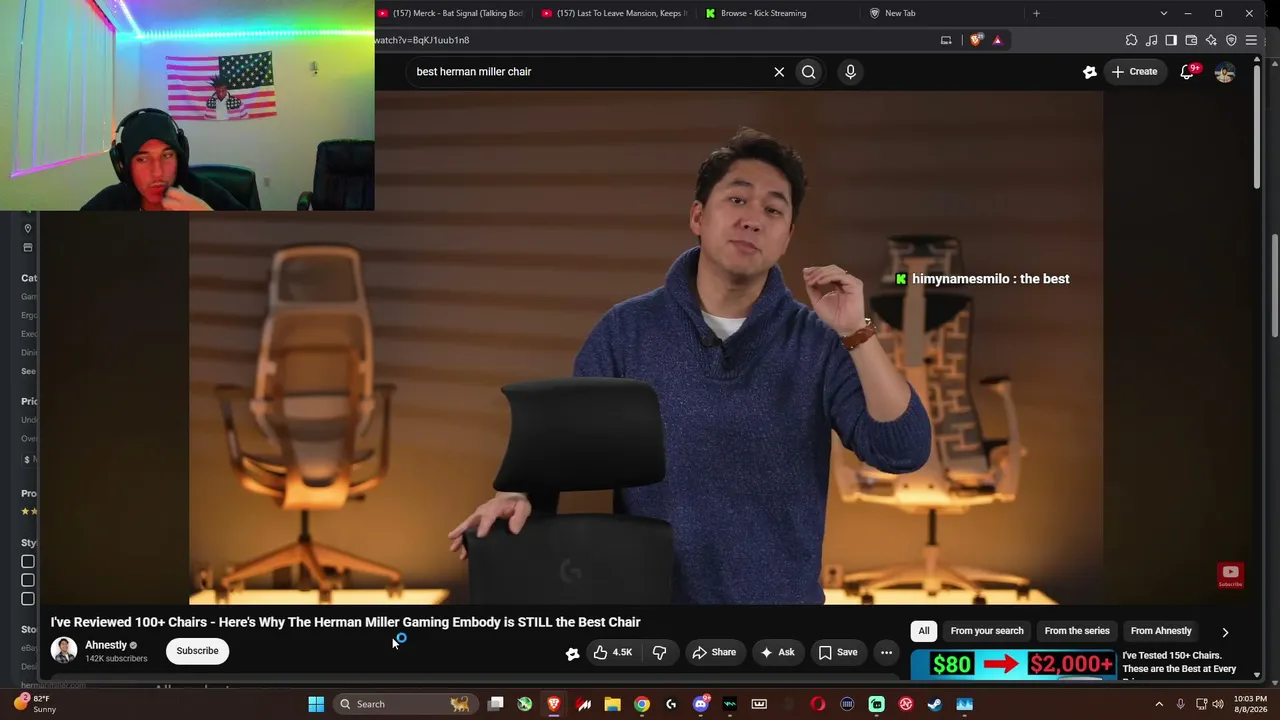Image resolution: width=1280 pixels, height=720 pixels.
Task: Open the YouTube notifications bell
Action: click(1187, 72)
